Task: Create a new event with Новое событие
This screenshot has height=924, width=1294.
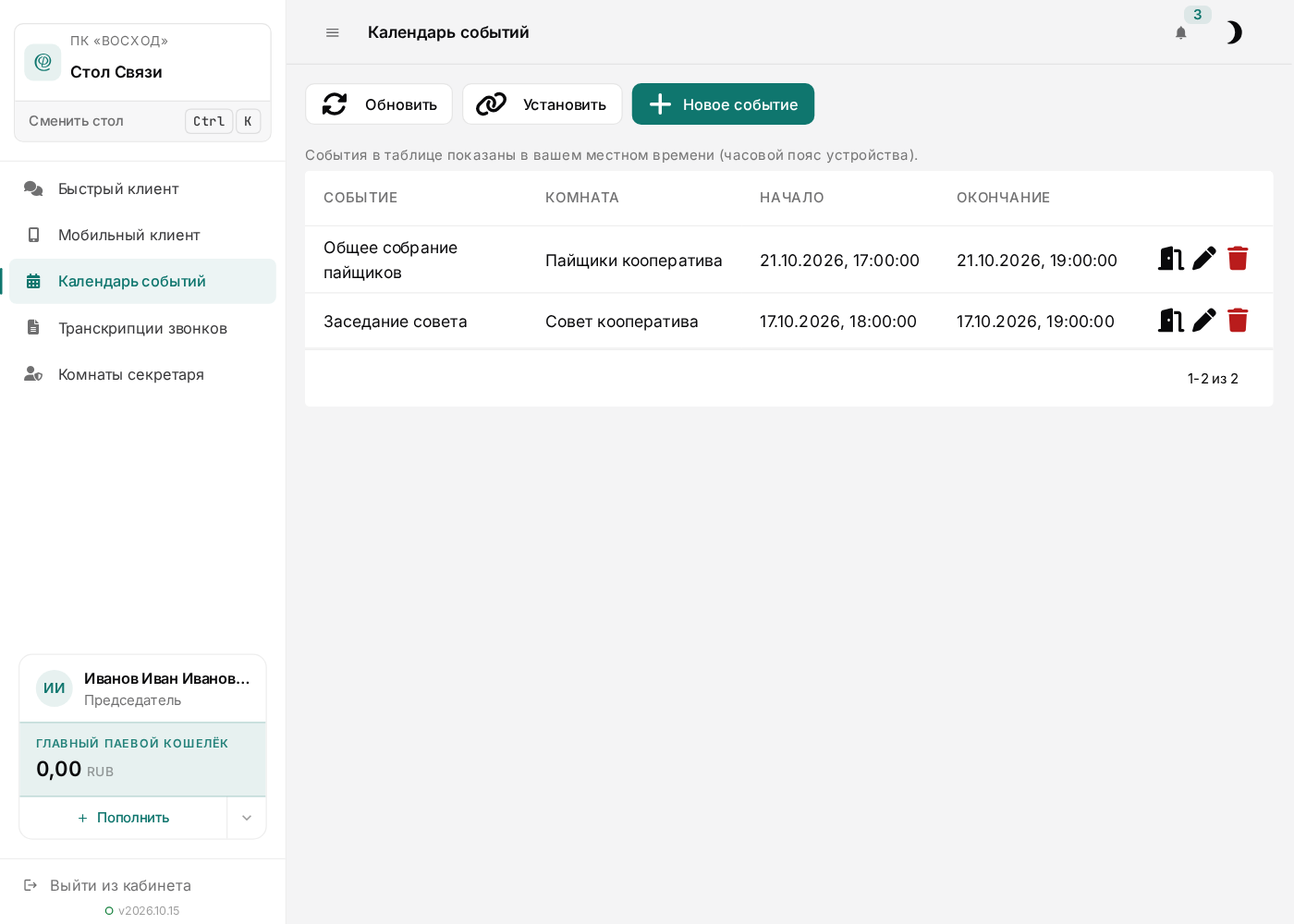Action: 723,104
